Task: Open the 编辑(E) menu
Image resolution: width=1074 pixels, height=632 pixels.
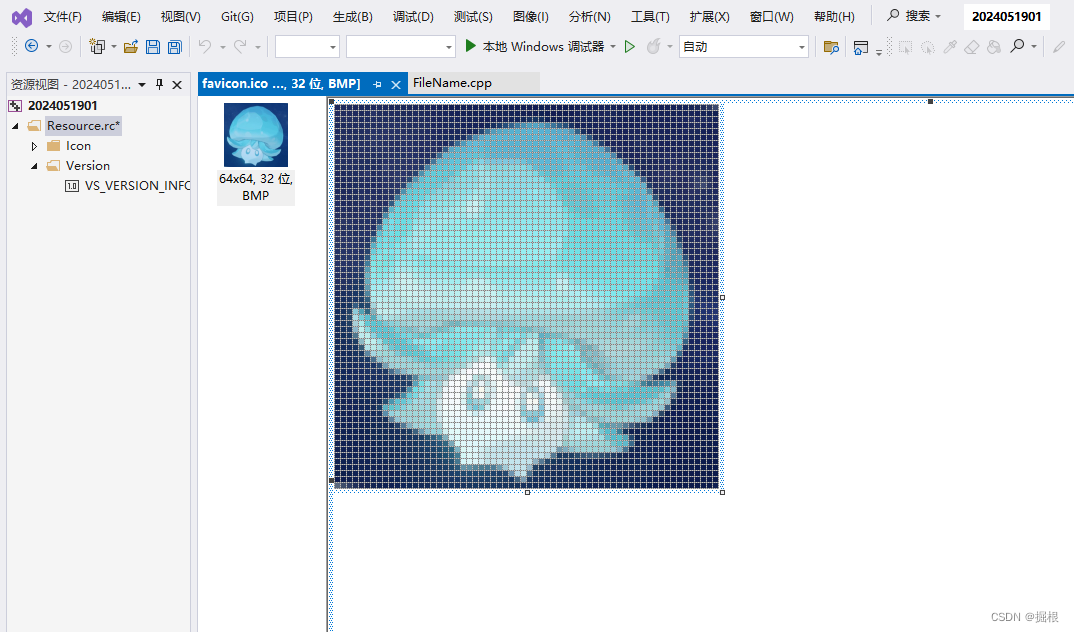Action: pyautogui.click(x=121, y=16)
